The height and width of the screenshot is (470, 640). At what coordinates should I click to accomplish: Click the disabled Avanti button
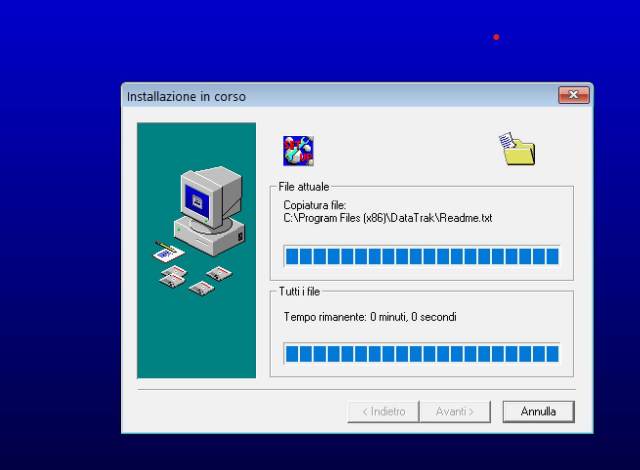[x=455, y=411]
